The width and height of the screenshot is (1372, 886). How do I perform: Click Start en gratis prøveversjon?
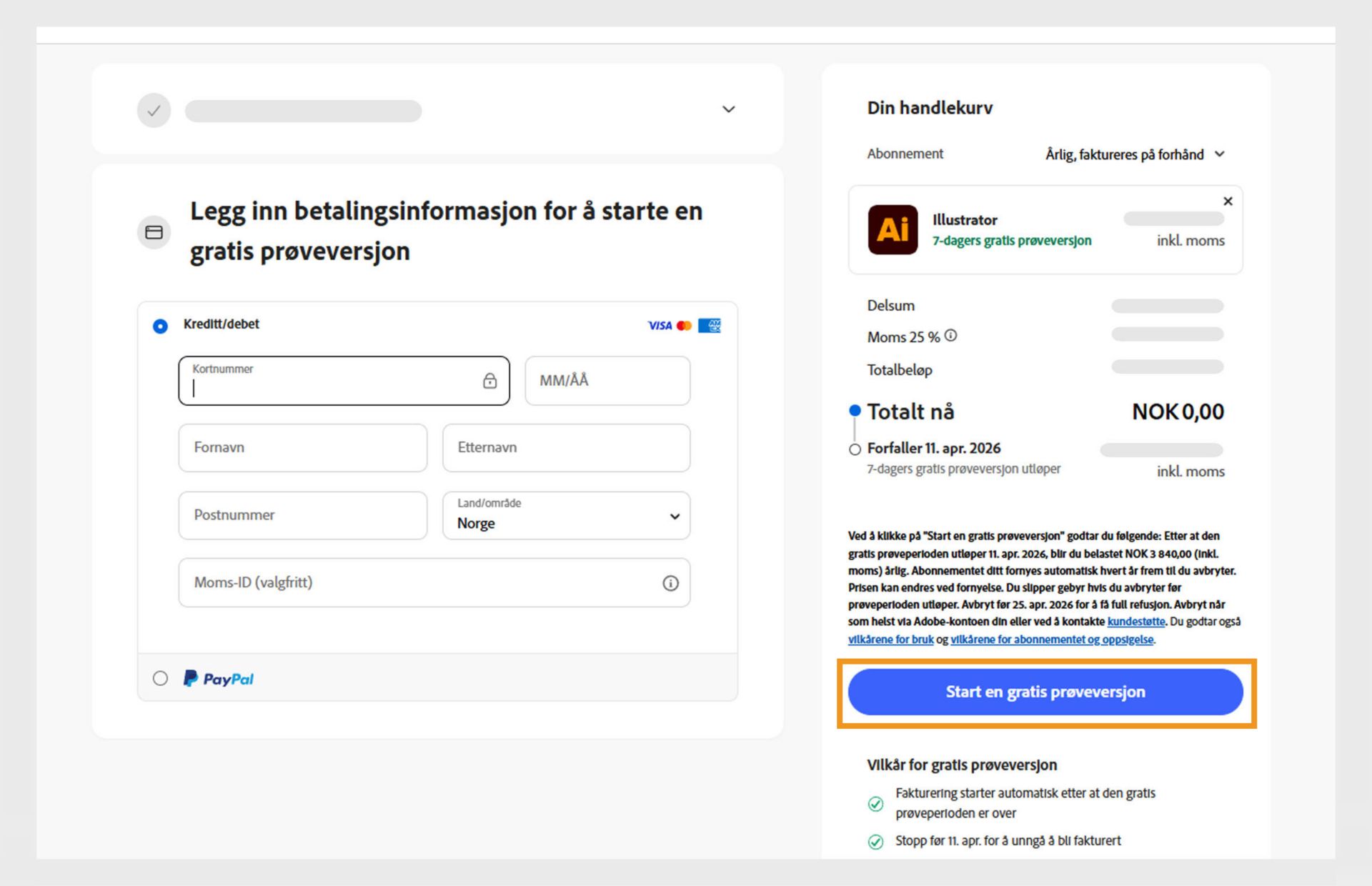1045,692
